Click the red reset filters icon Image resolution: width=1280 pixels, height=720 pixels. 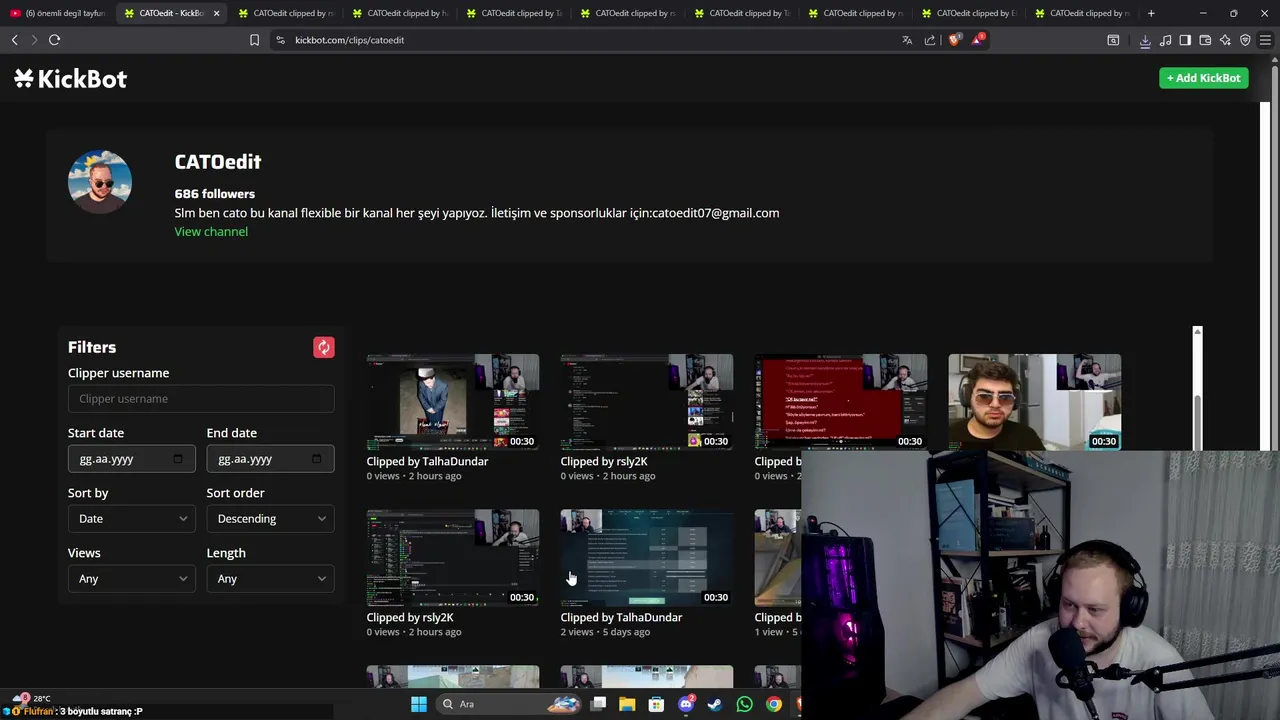pos(323,347)
